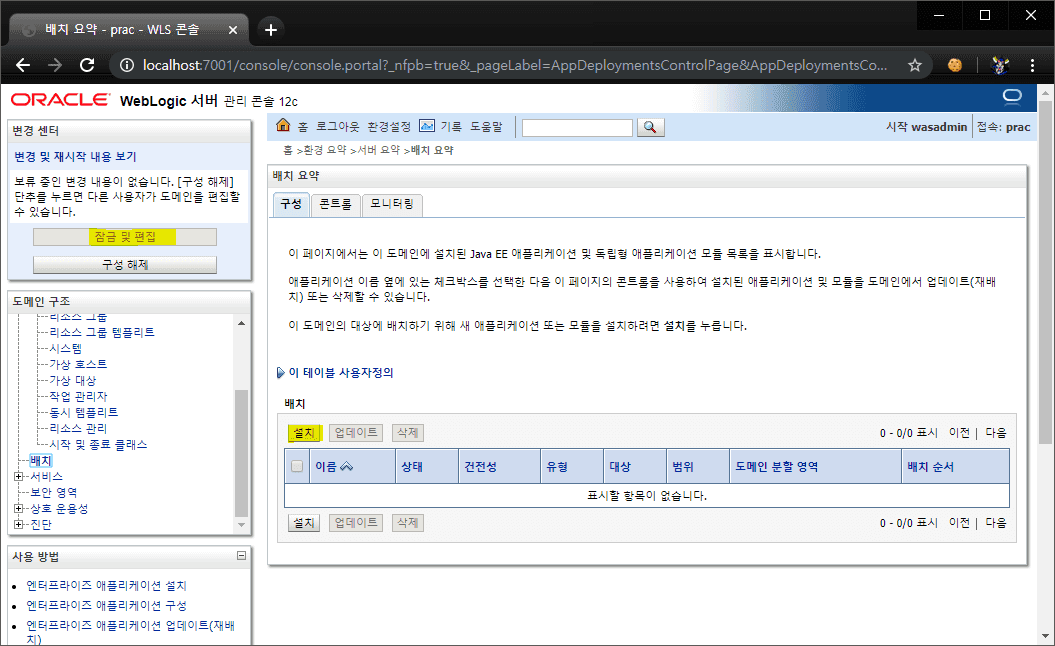Image resolution: width=1055 pixels, height=646 pixels.
Task: Click the lower 삭제 button
Action: 408,523
